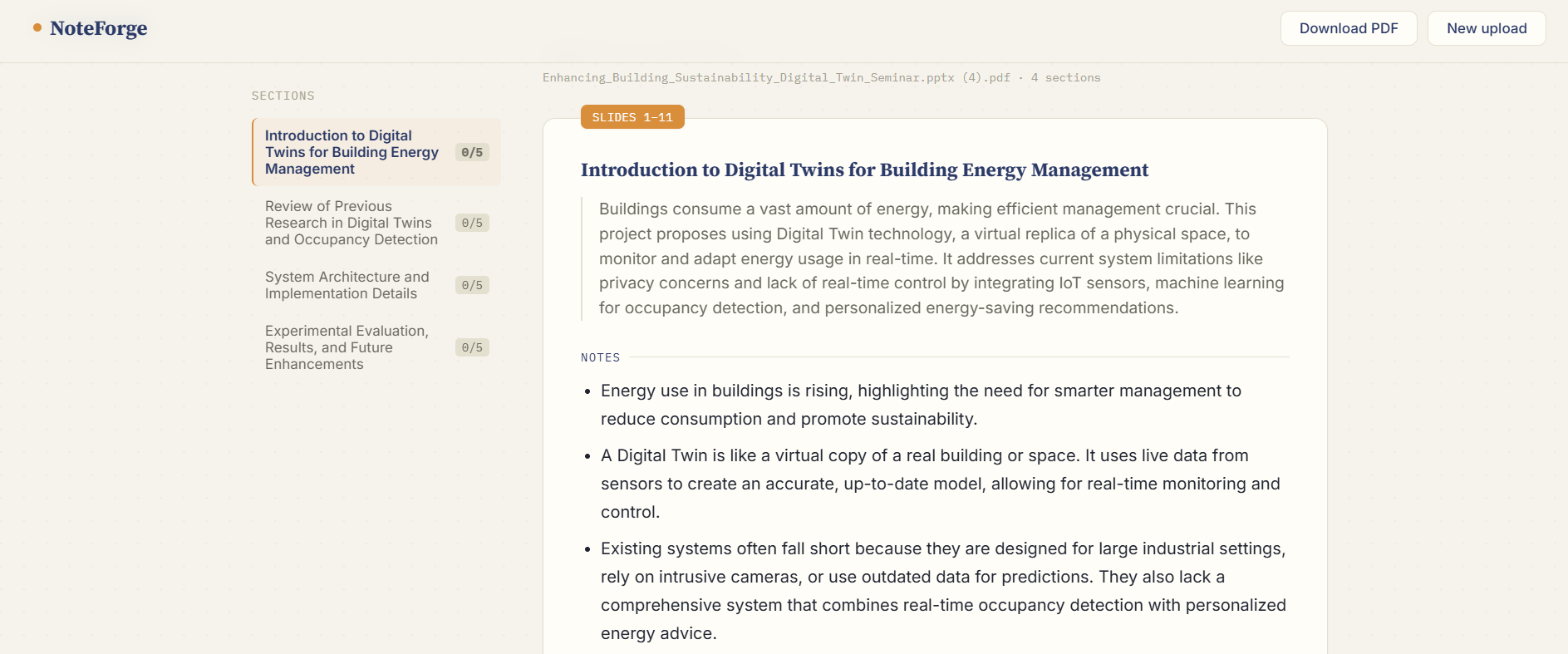
Task: Click the SECTIONS sidebar header
Action: tap(283, 96)
